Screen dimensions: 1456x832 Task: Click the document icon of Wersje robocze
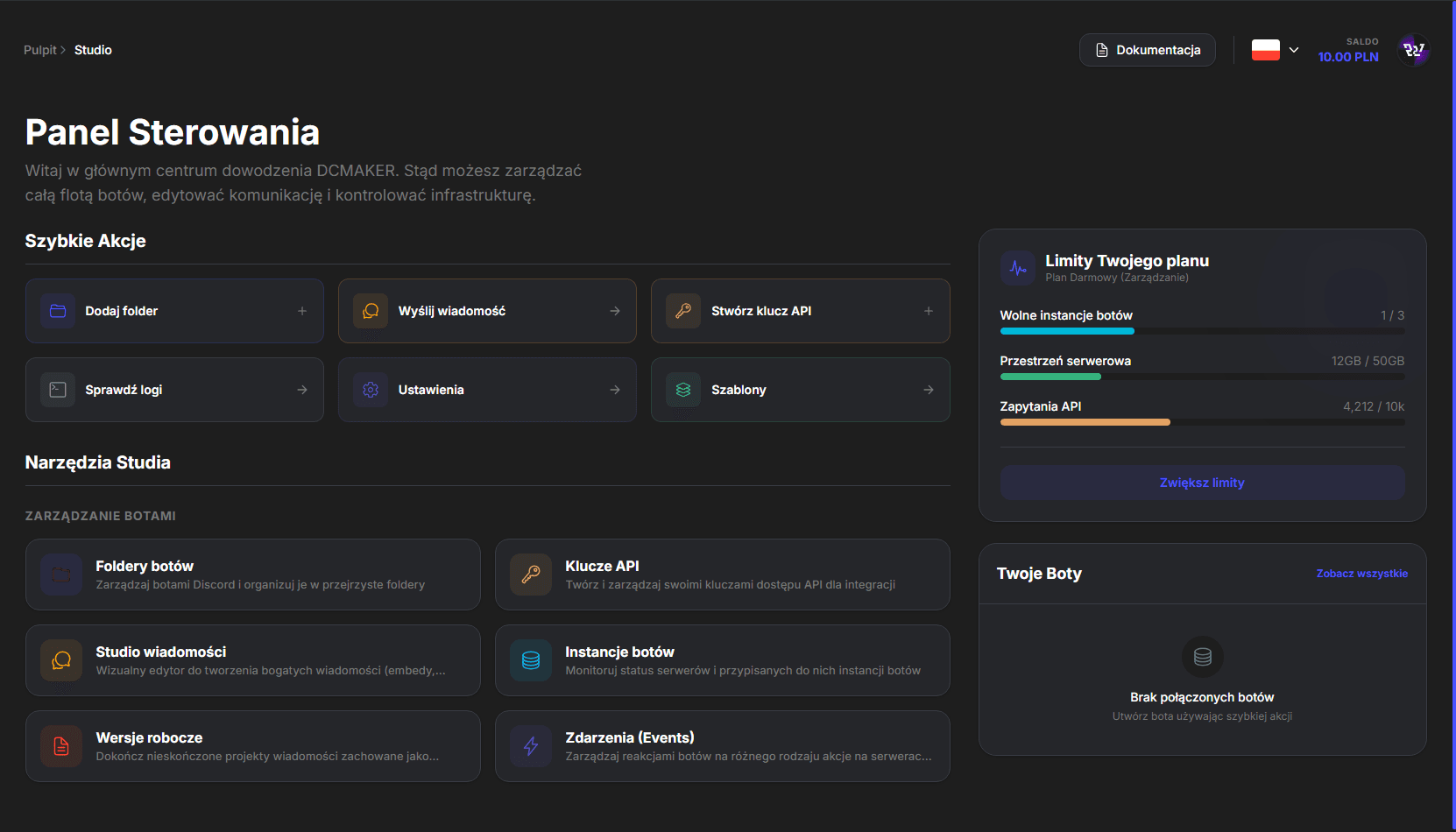click(61, 746)
